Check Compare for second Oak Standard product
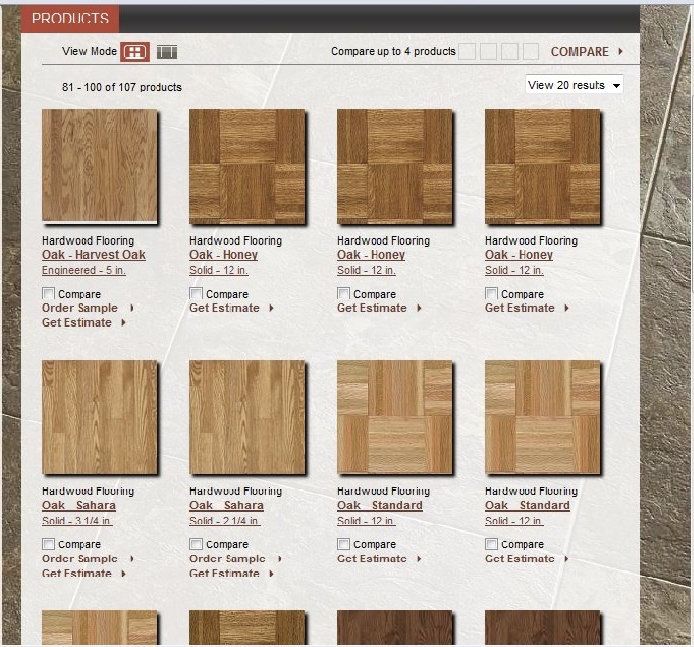 point(491,544)
